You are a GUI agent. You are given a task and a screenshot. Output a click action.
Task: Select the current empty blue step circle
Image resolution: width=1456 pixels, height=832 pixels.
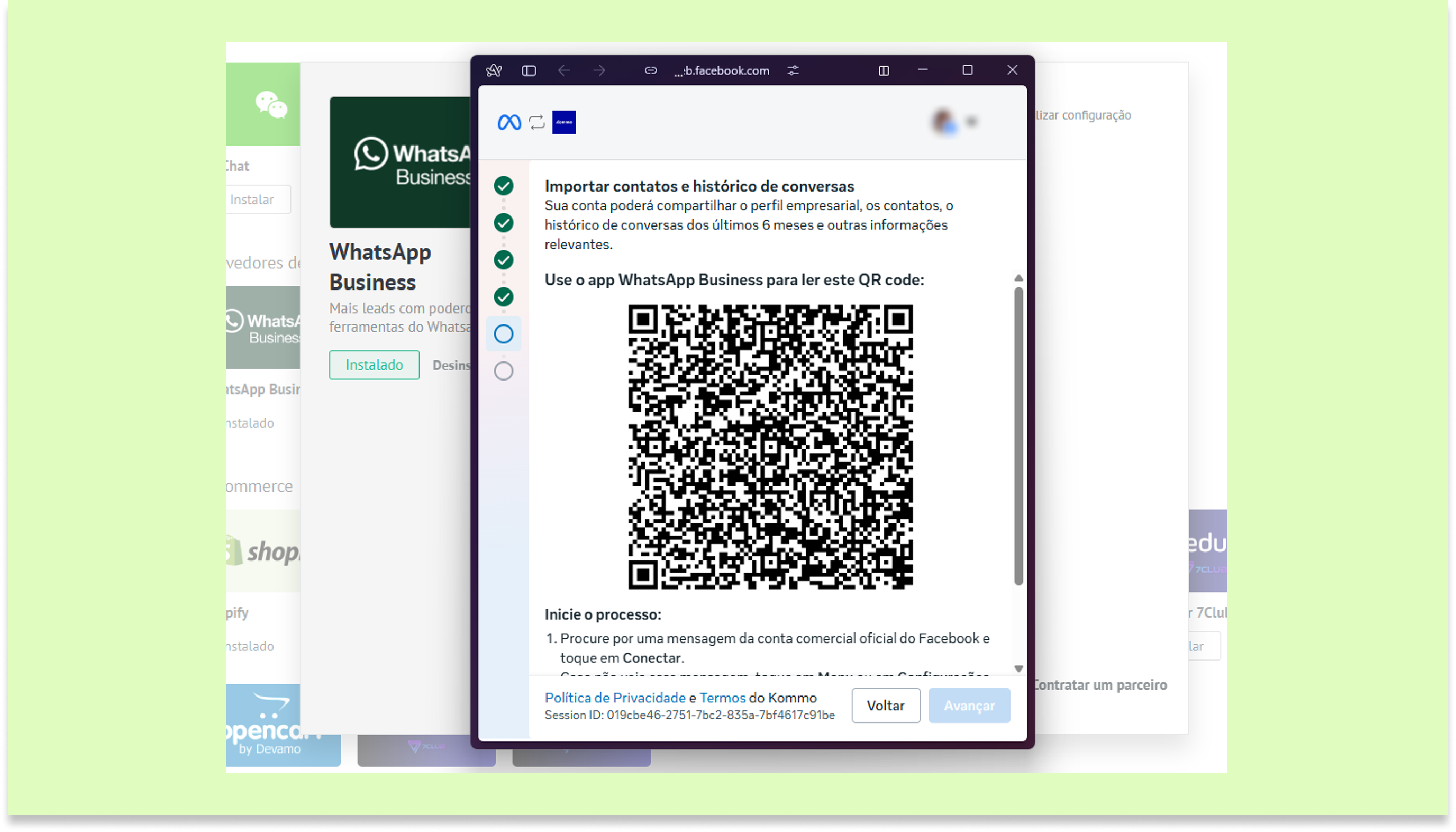point(503,334)
